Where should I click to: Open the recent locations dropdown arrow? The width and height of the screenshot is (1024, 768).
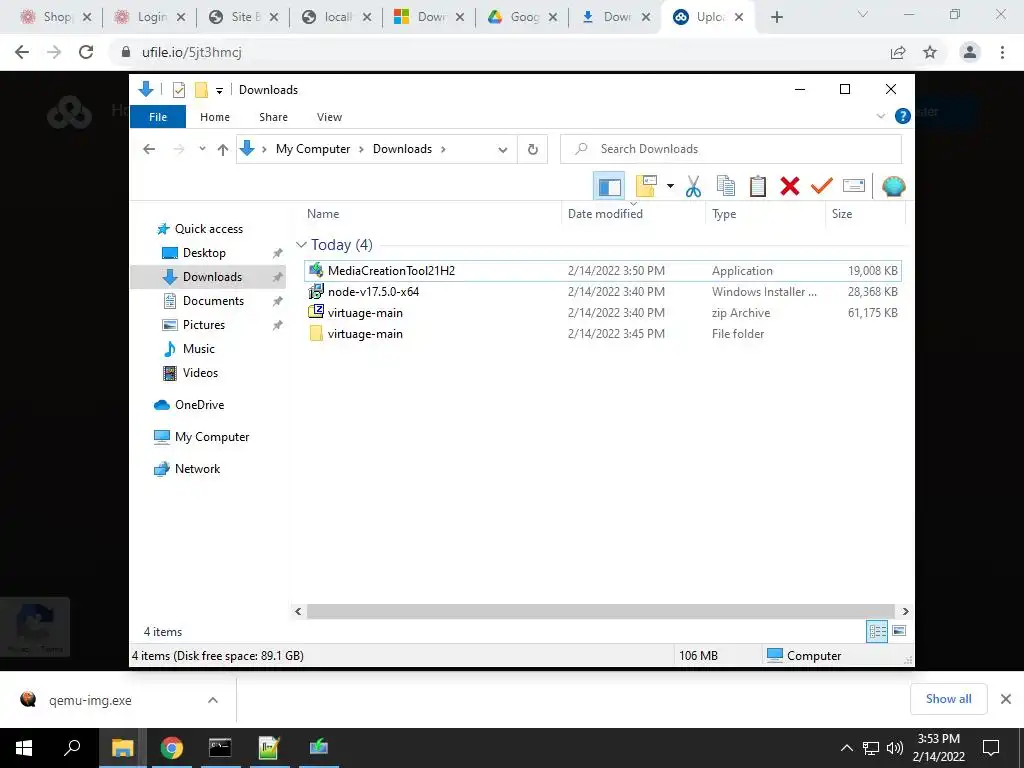click(x=202, y=150)
